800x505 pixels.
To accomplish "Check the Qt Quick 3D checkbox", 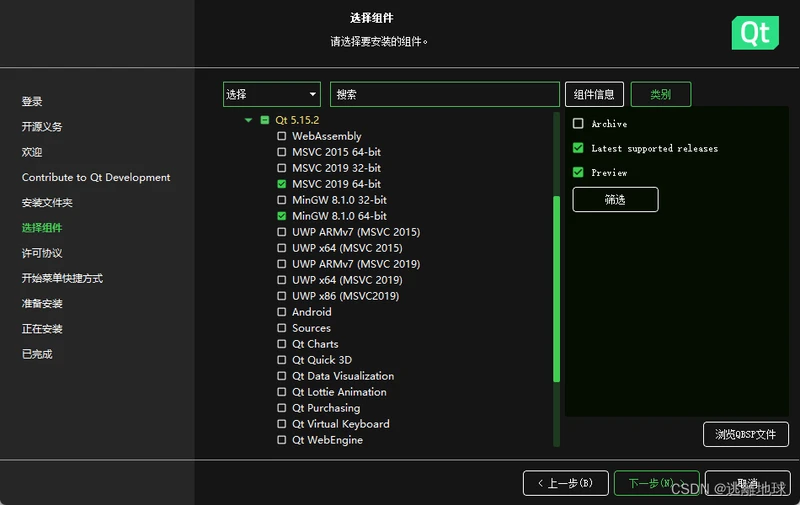I will (x=282, y=360).
